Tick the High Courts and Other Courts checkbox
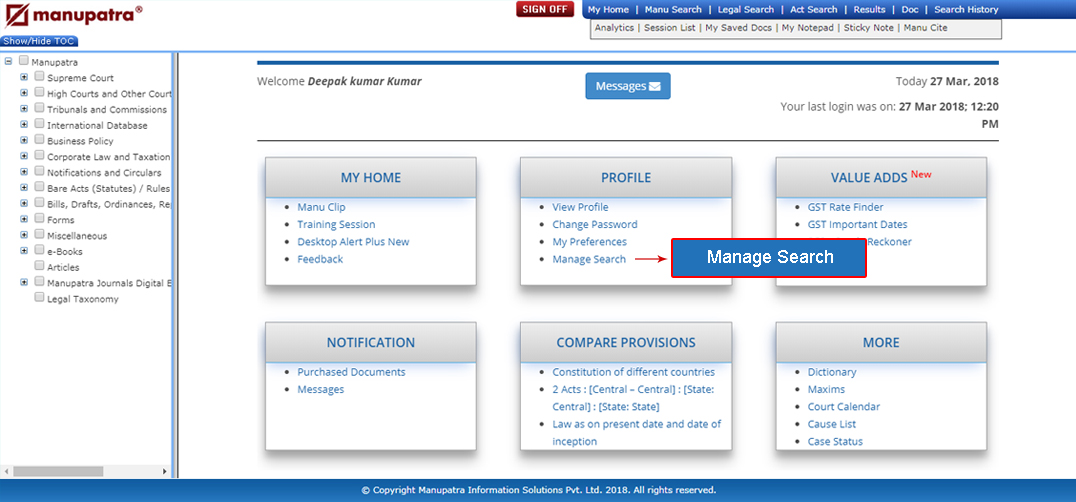The width and height of the screenshot is (1076, 502). [39, 93]
